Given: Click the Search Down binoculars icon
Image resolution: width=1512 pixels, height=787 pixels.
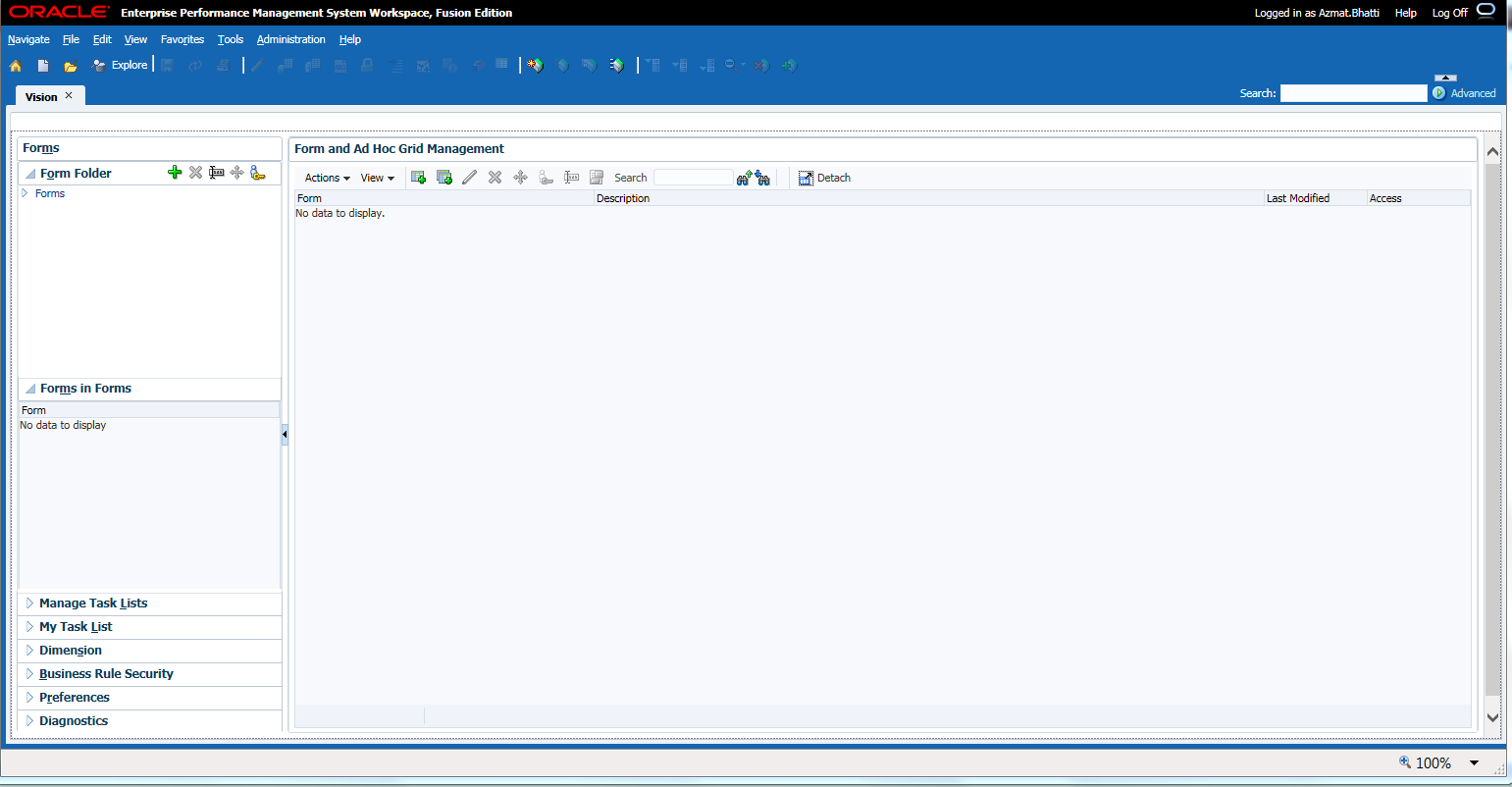Looking at the screenshot, I should coord(762,178).
